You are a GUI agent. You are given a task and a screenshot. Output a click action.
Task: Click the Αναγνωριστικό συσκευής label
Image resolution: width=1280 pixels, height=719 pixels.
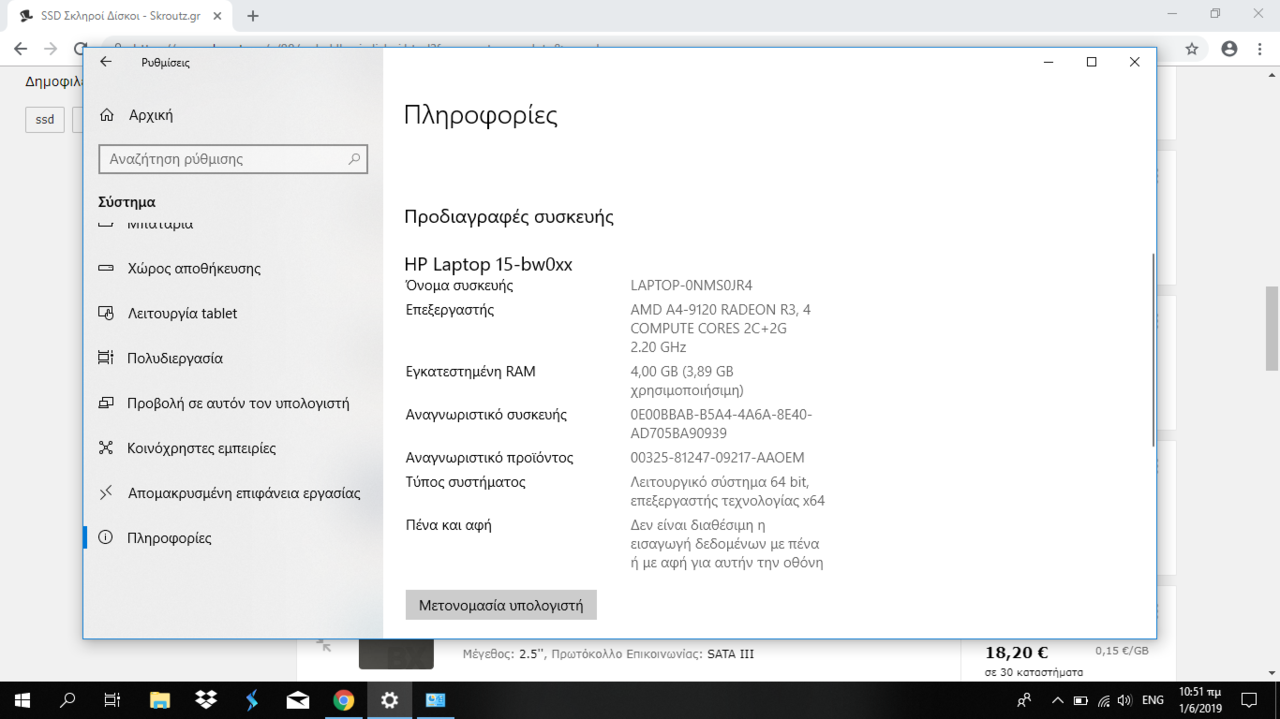[486, 415]
